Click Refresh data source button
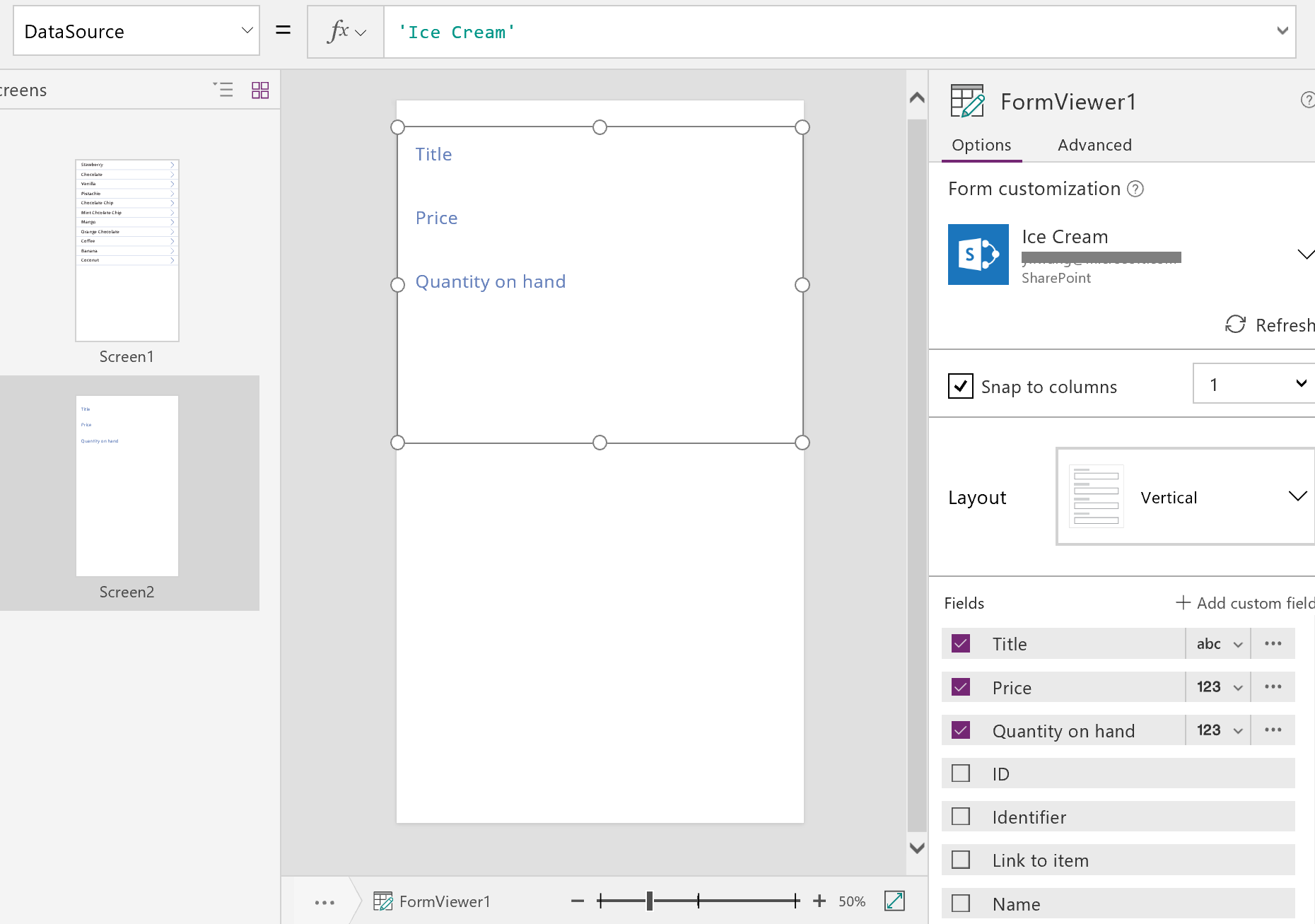Image resolution: width=1315 pixels, height=924 pixels. click(1269, 324)
